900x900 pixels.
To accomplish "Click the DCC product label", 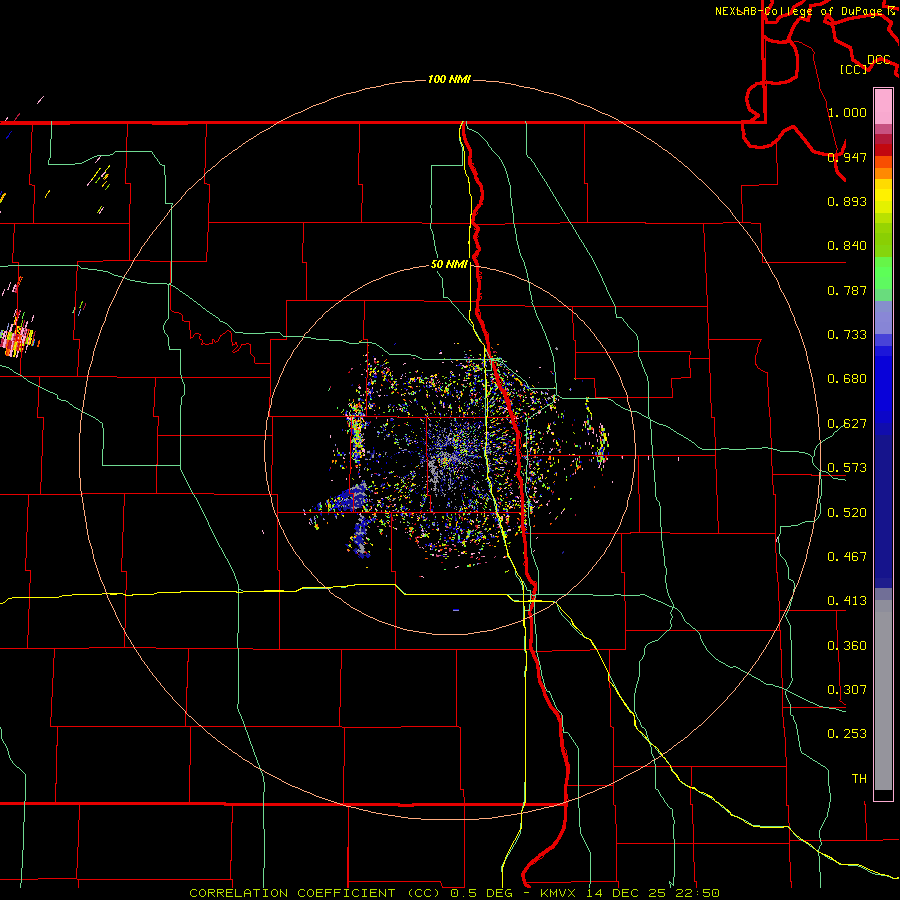I will pos(879,60).
